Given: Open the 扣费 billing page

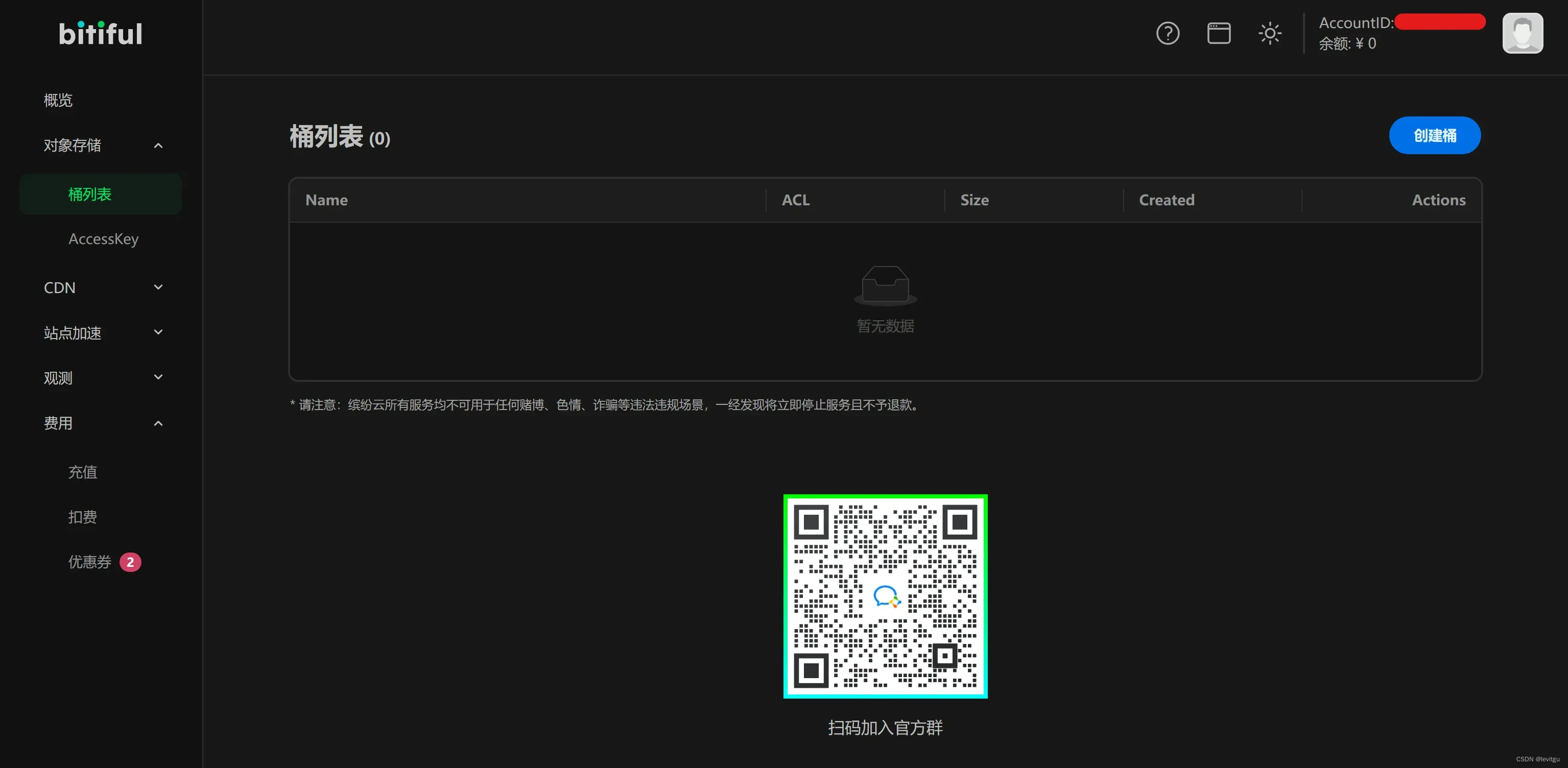Looking at the screenshot, I should tap(83, 517).
